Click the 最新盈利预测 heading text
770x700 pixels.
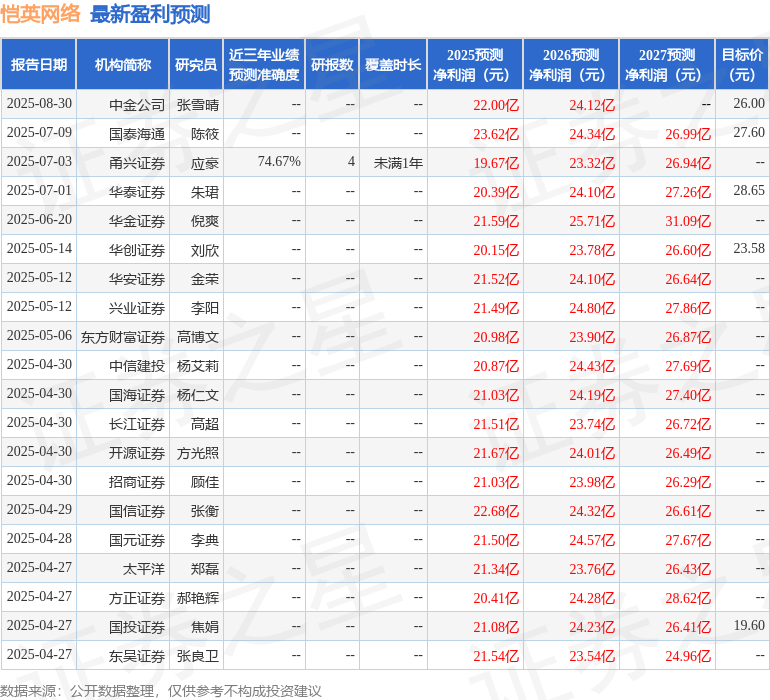(x=150, y=14)
